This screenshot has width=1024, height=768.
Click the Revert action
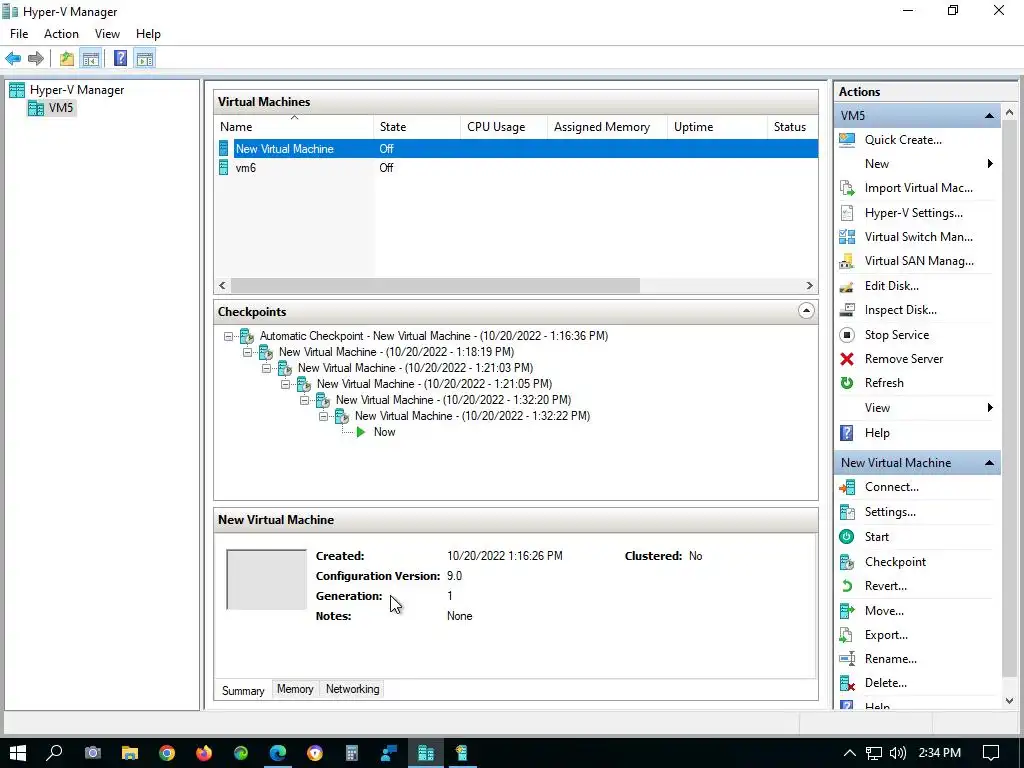(x=886, y=586)
